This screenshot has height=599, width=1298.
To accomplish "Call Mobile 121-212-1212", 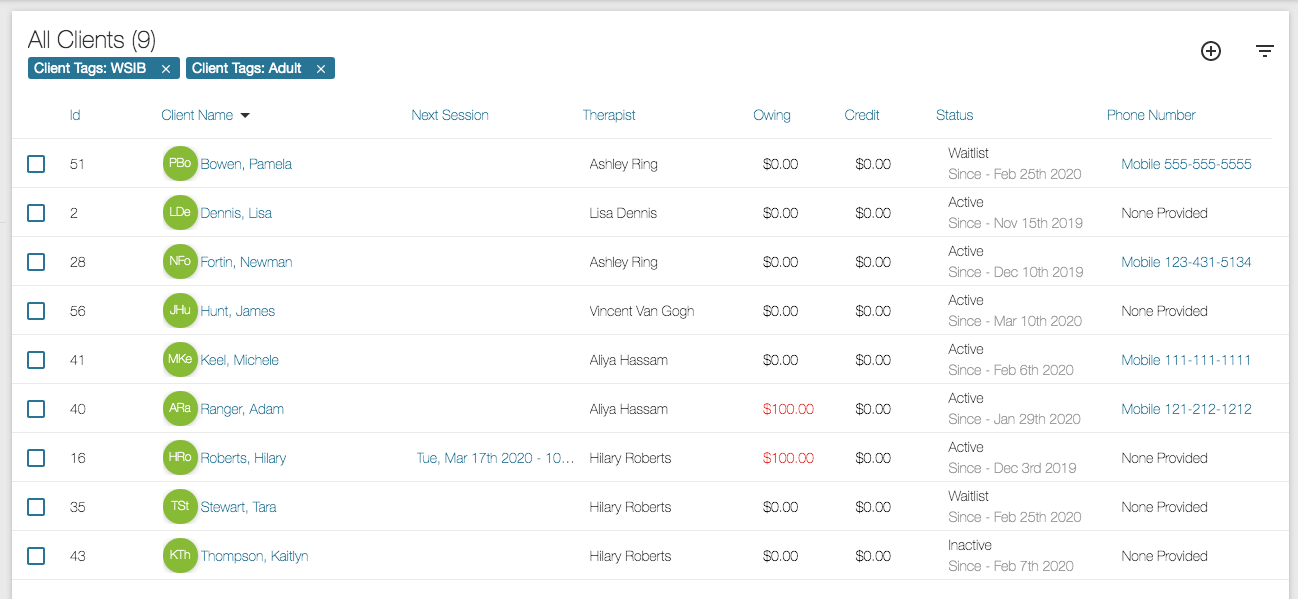I will 1186,409.
